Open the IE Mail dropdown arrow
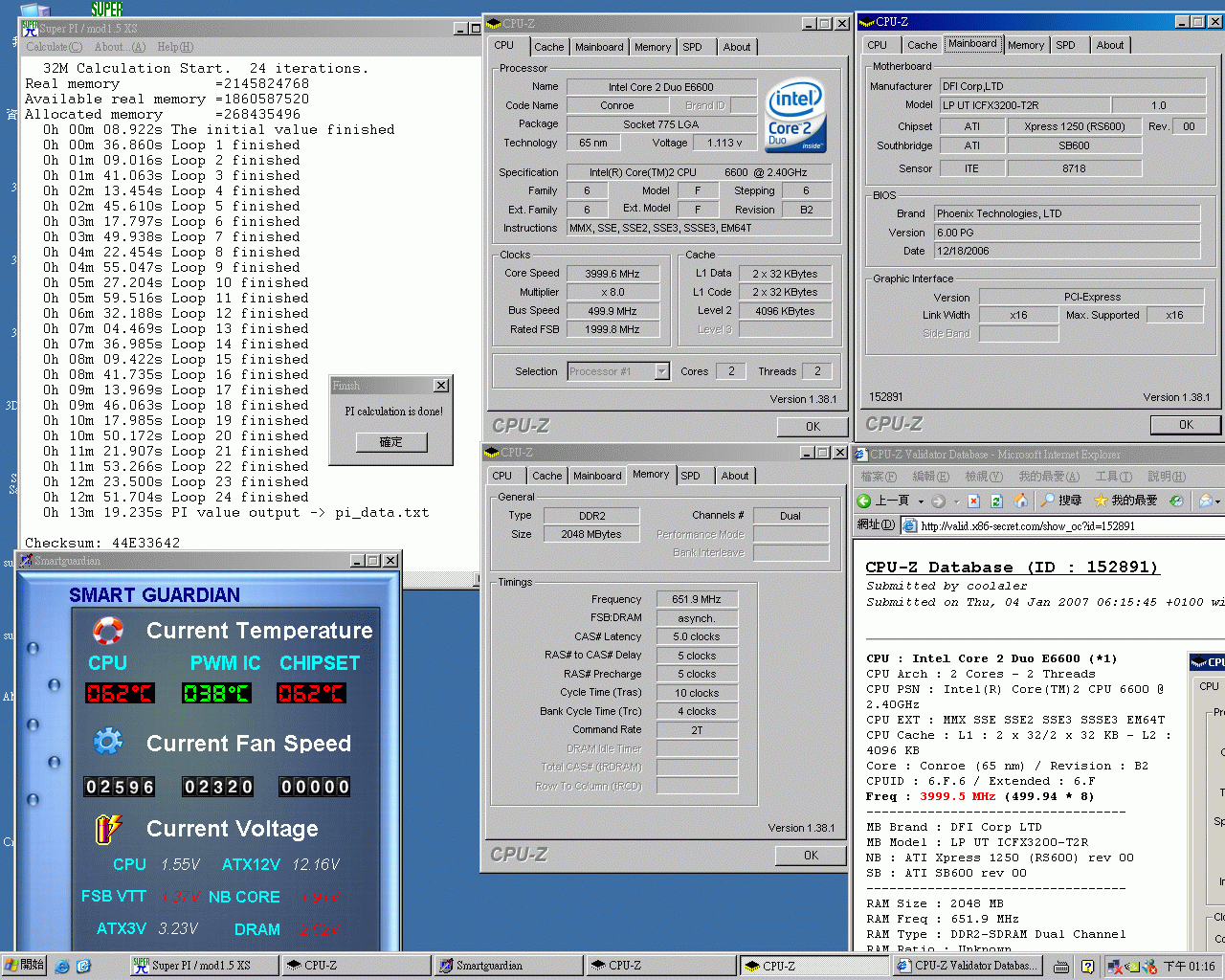This screenshot has width=1225, height=980. click(x=1217, y=501)
